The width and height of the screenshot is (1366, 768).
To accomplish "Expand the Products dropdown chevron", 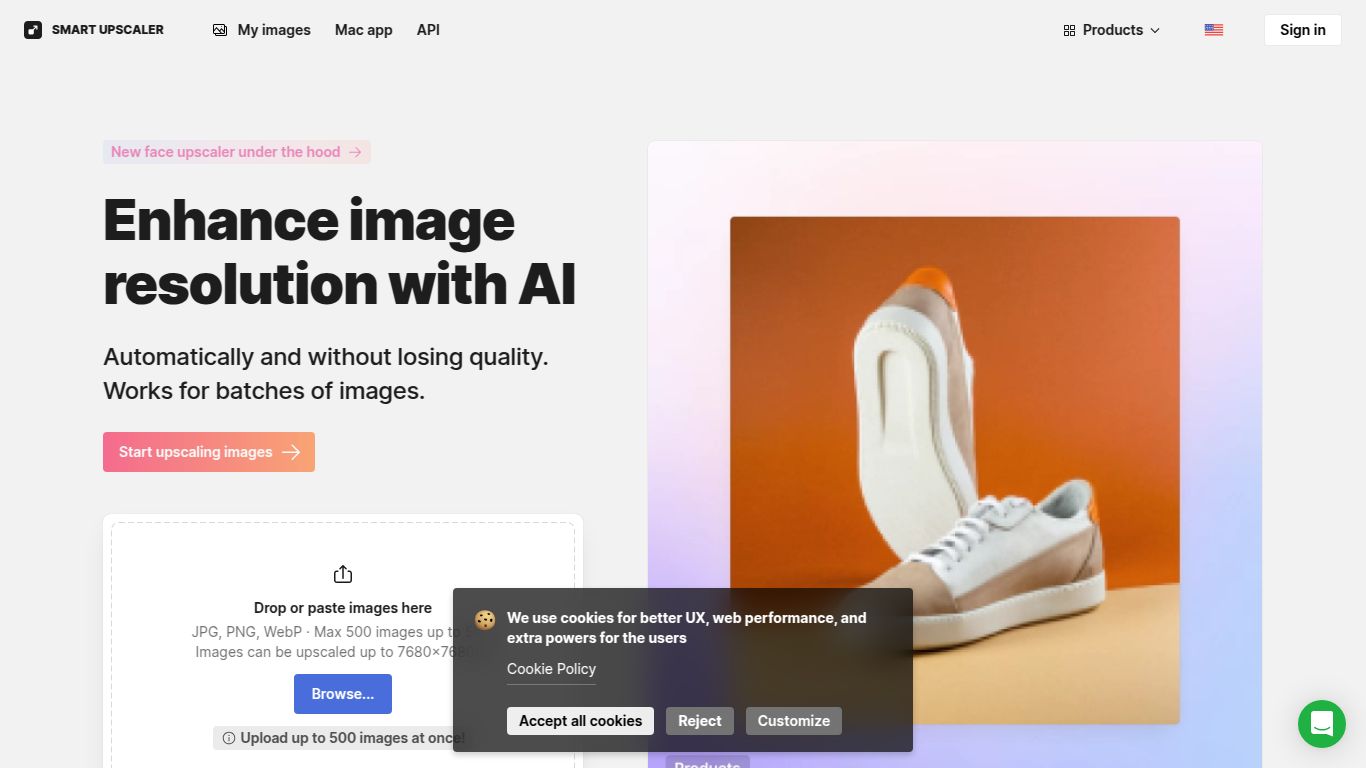I will [x=1155, y=31].
